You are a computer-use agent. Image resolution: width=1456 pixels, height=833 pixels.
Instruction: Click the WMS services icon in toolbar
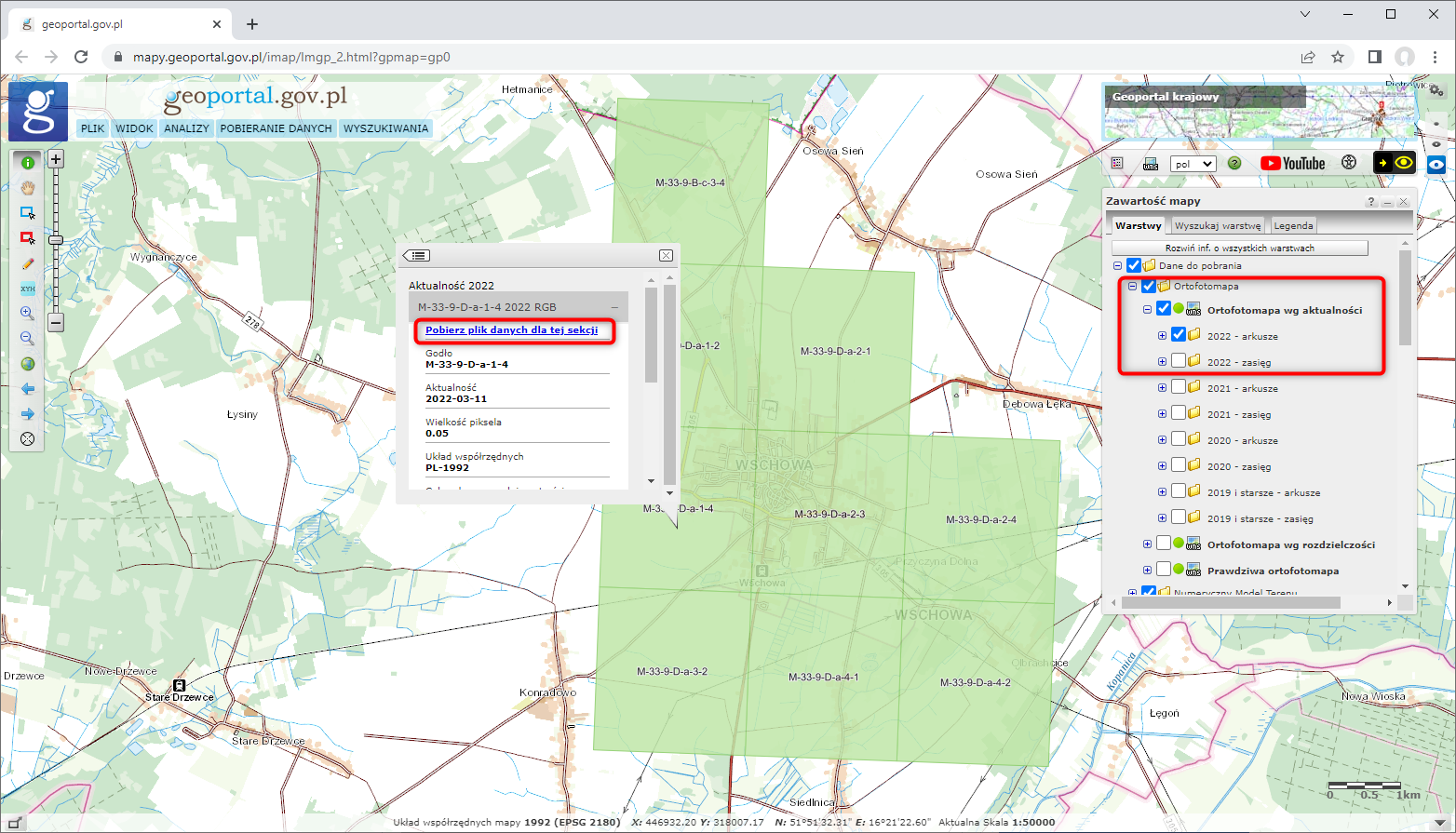1151,164
